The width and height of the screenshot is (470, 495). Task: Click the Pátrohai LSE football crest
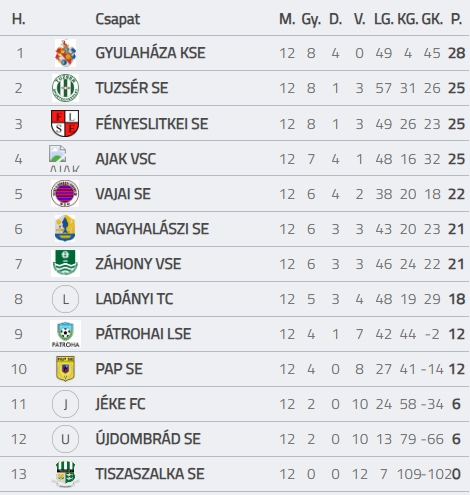tap(65, 334)
